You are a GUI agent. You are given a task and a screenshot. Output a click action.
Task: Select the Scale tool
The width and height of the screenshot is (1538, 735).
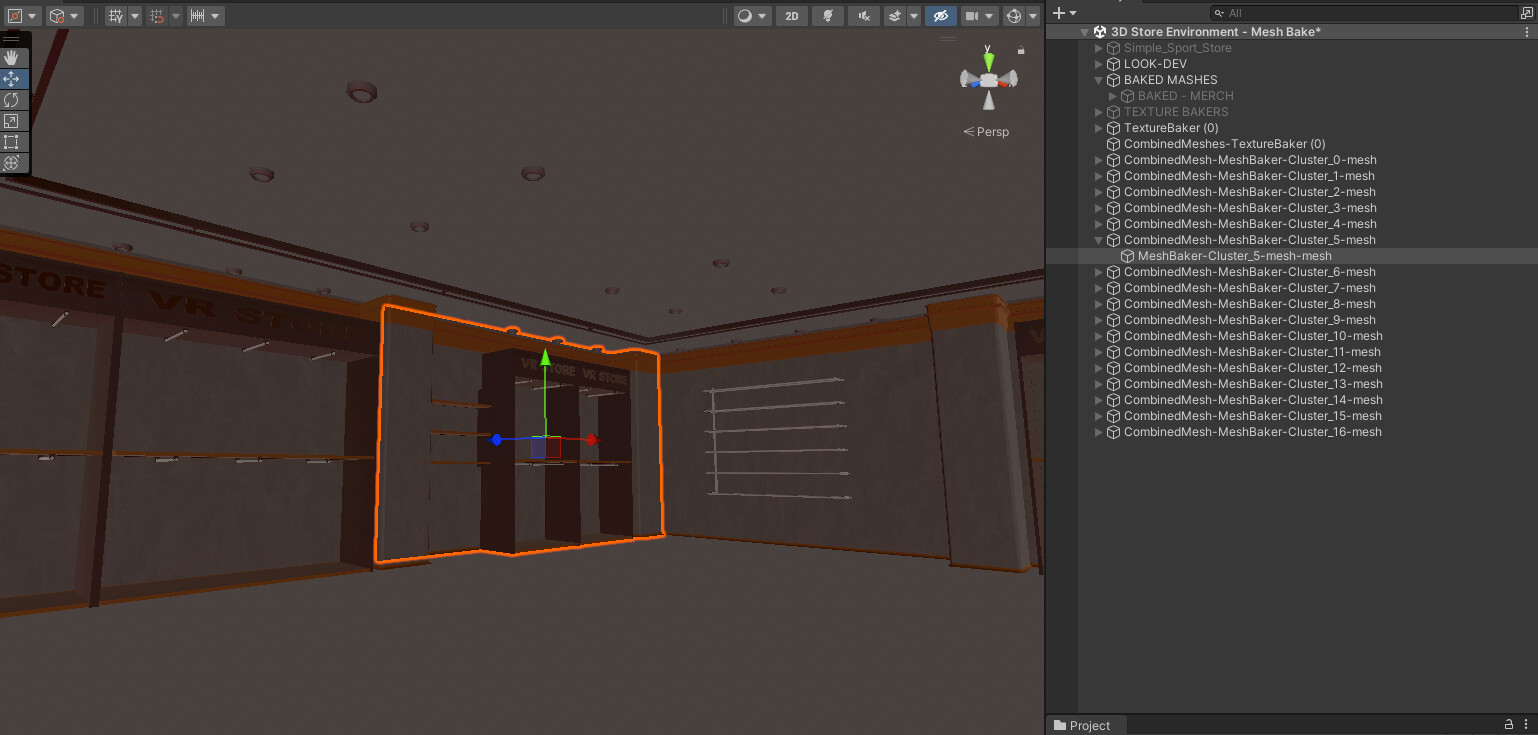[x=13, y=121]
